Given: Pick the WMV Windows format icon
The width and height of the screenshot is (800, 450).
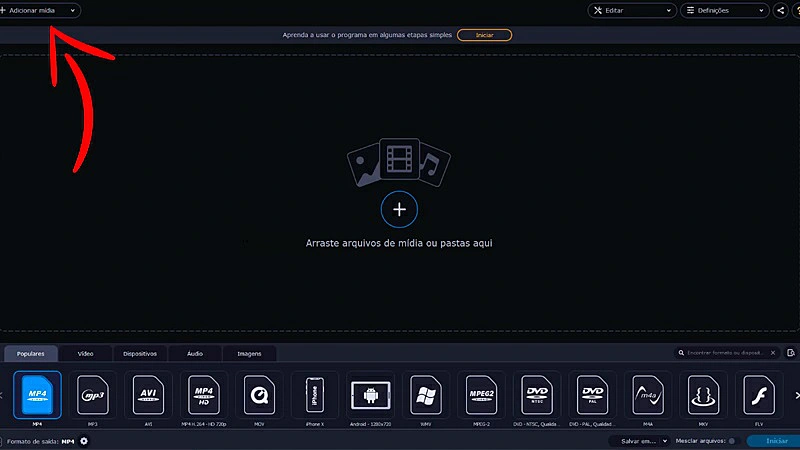Looking at the screenshot, I should click(x=426, y=395).
